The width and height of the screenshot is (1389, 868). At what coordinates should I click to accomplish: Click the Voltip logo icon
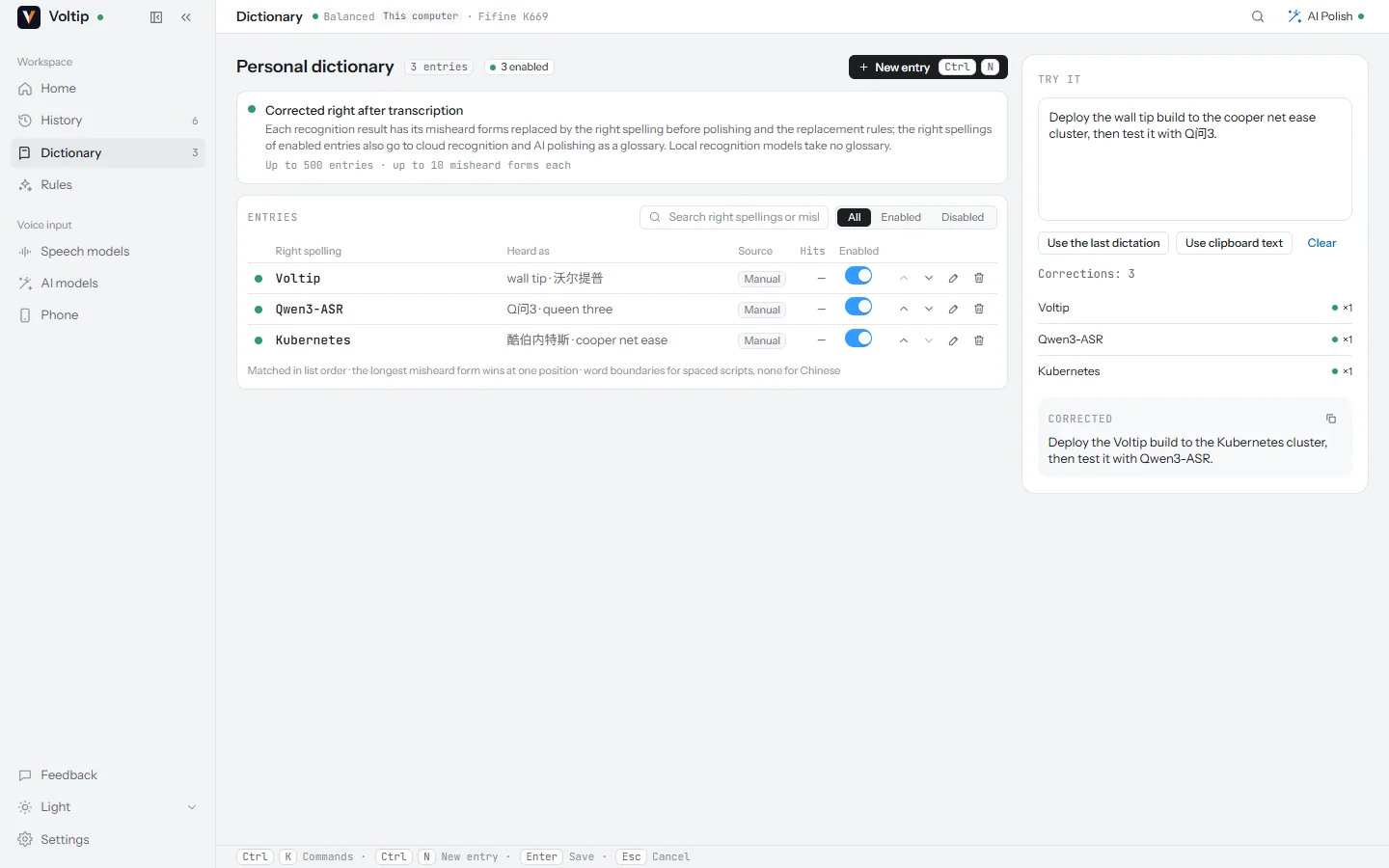29,16
